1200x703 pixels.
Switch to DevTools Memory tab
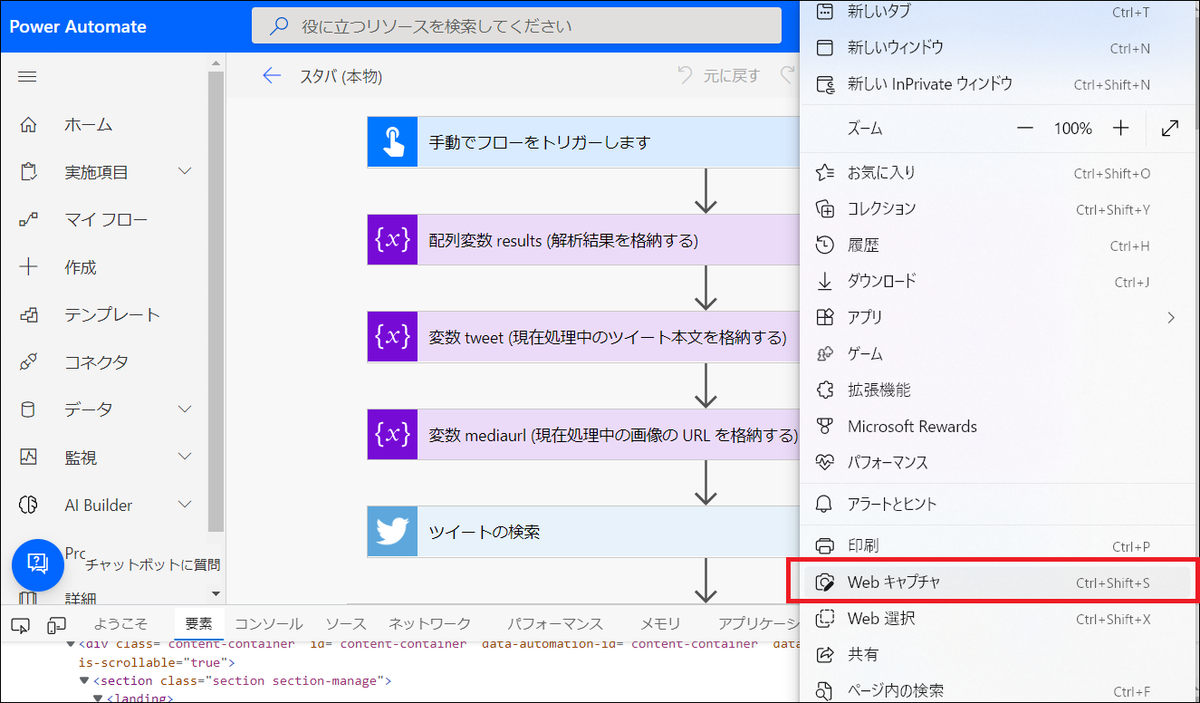pyautogui.click(x=660, y=624)
